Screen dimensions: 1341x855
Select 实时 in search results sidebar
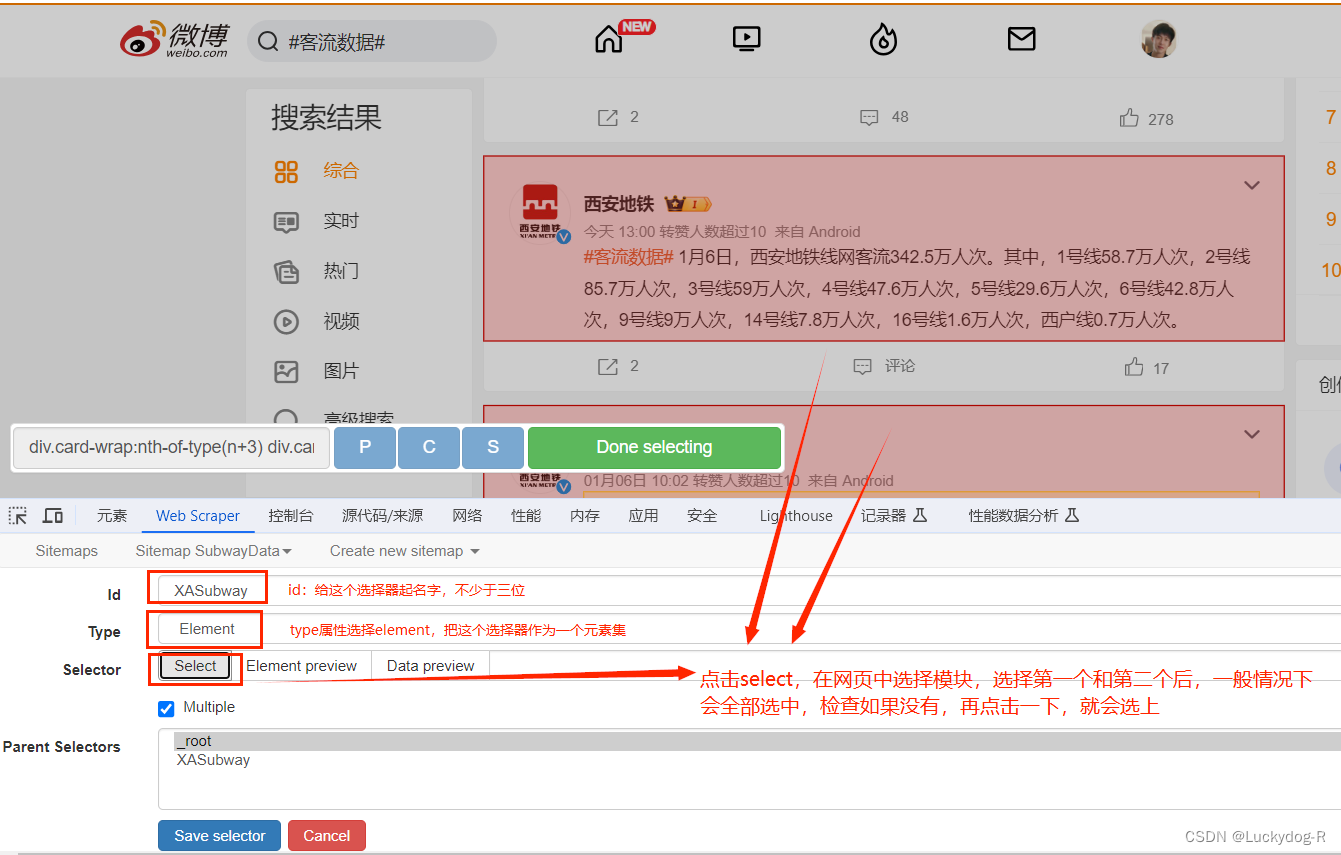pyautogui.click(x=341, y=221)
